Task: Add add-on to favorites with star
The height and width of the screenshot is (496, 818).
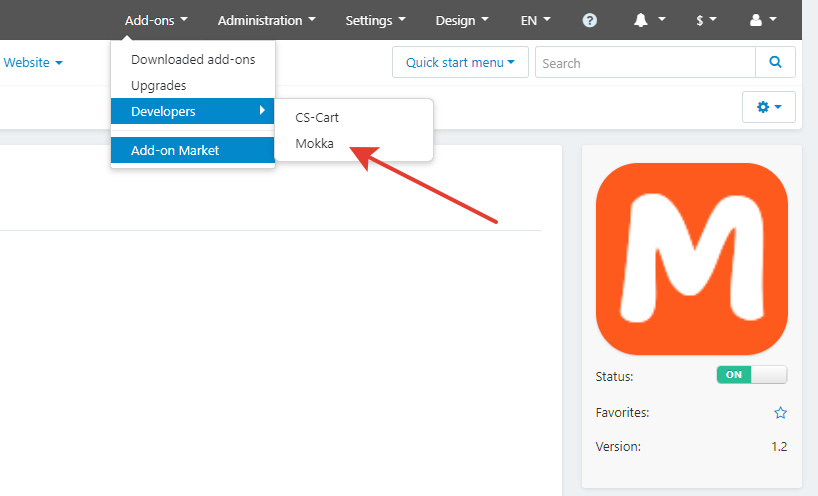Action: pos(780,412)
